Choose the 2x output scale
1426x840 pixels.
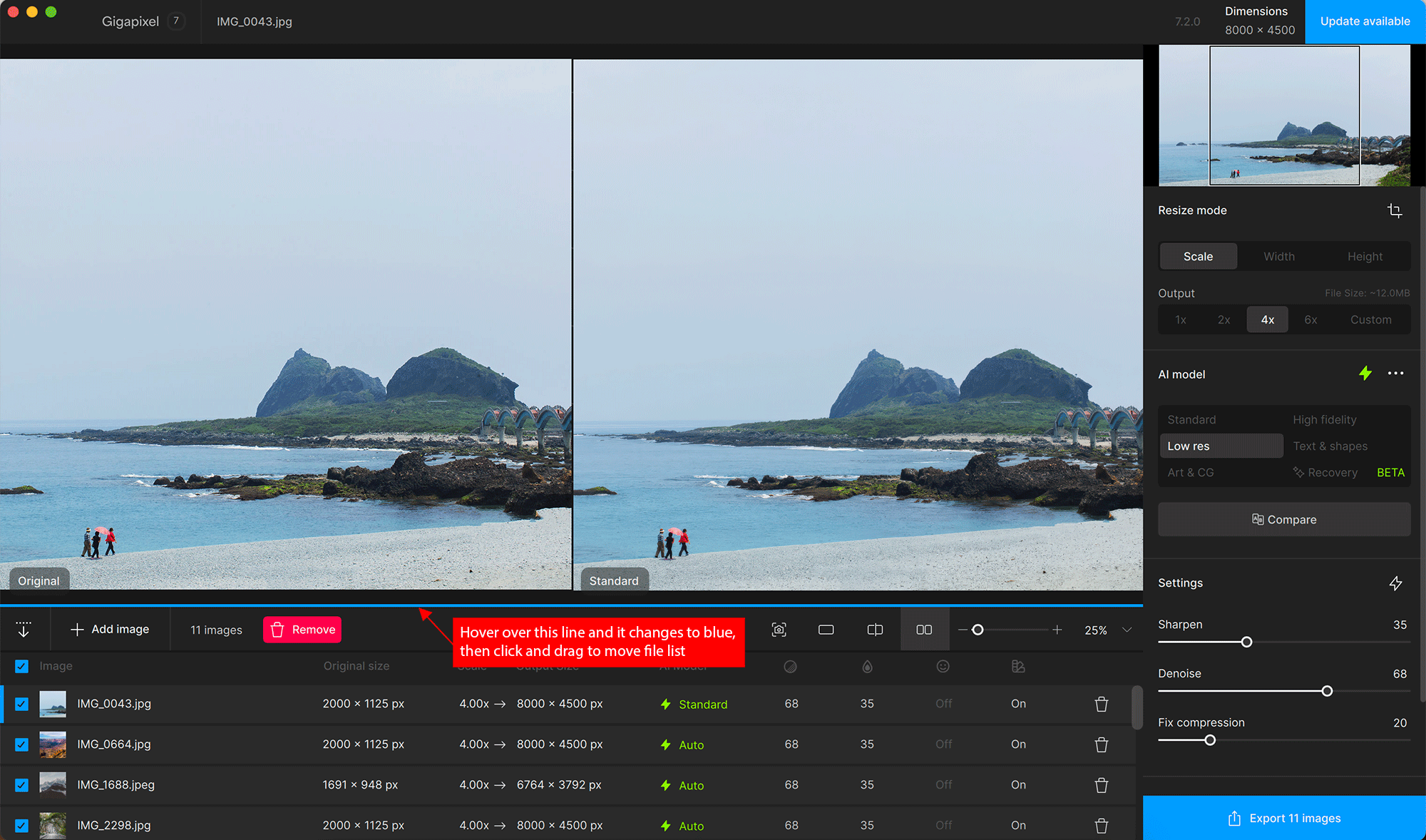tap(1224, 320)
